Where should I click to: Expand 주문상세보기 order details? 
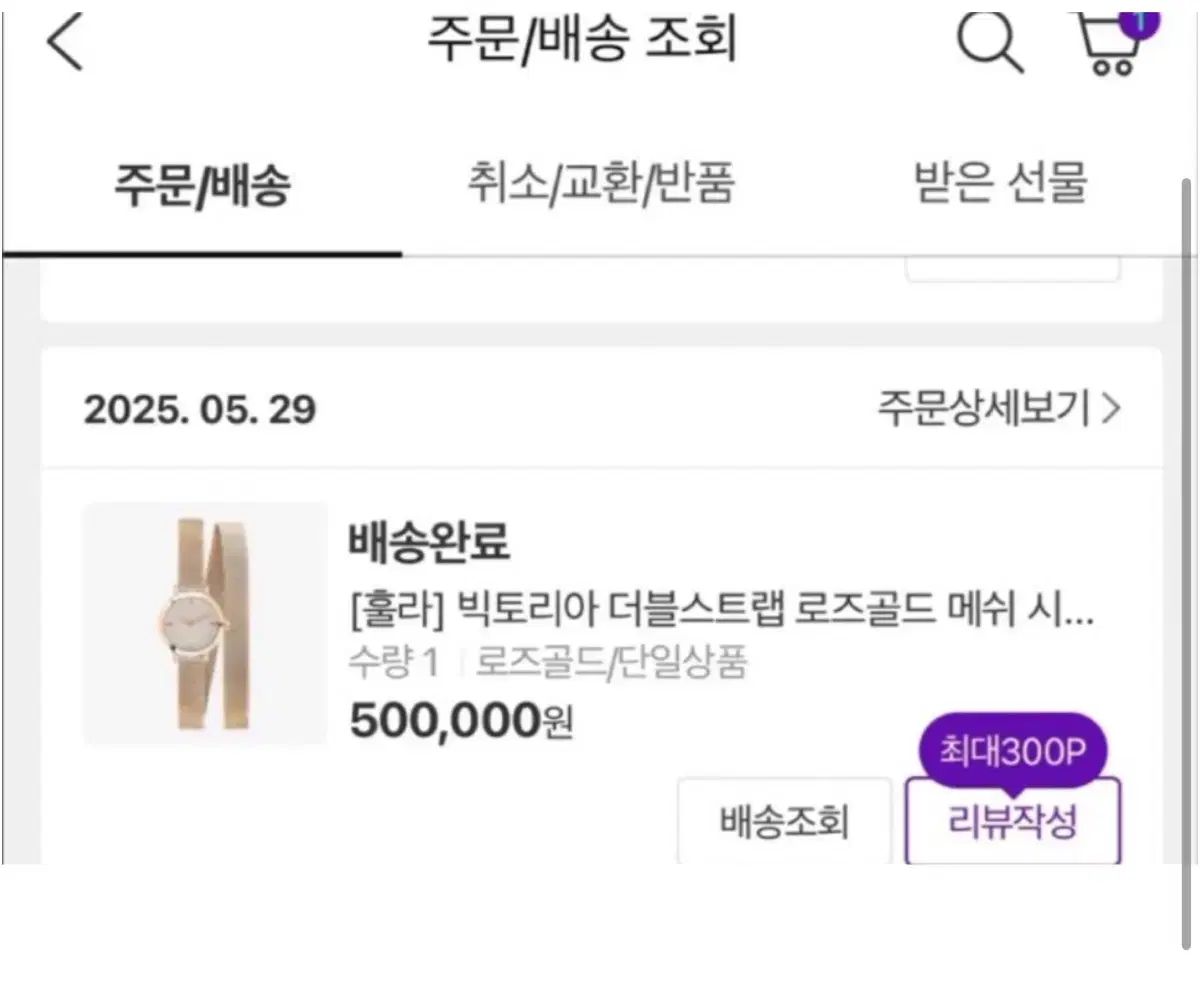tap(999, 409)
